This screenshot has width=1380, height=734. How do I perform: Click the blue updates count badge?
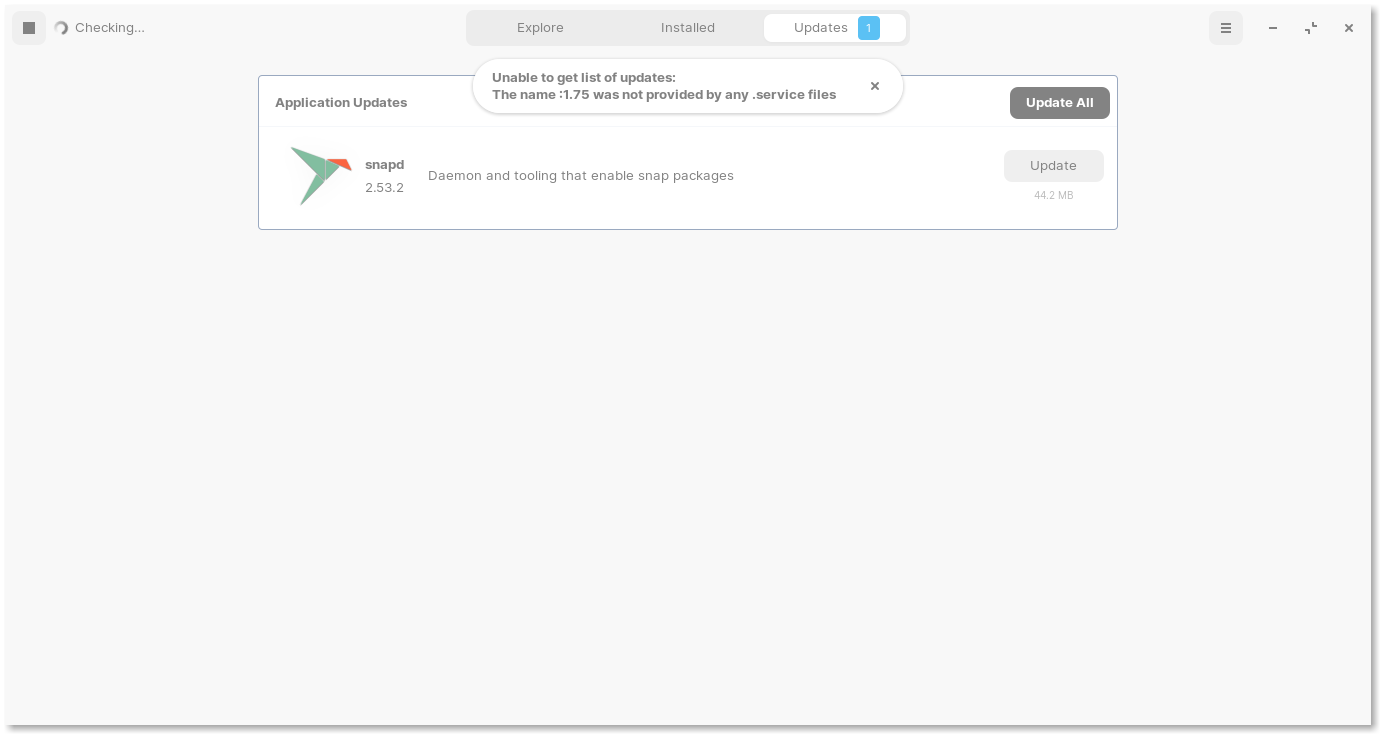(869, 28)
